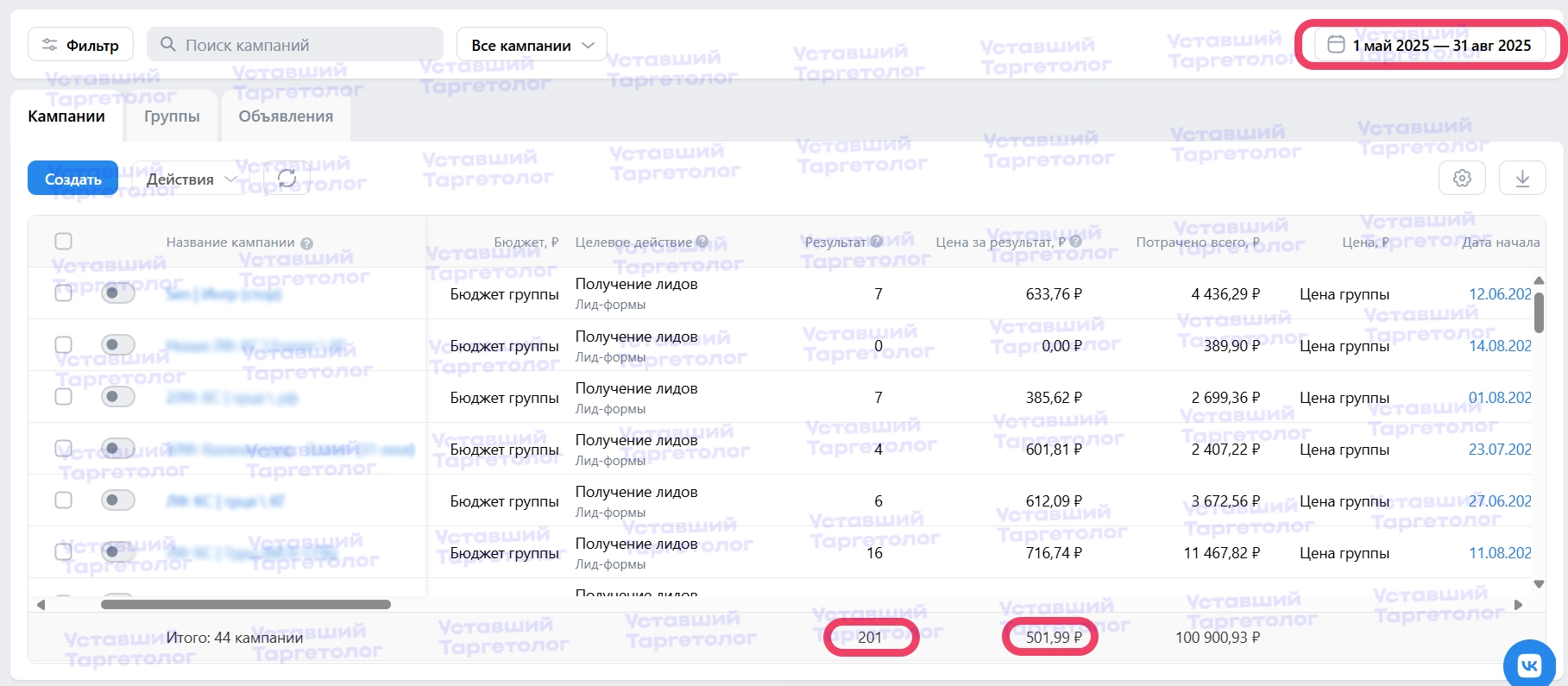Toggle the switch of the 01.08 campaign
Image resolution: width=1568 pixels, height=686 pixels.
117,397
